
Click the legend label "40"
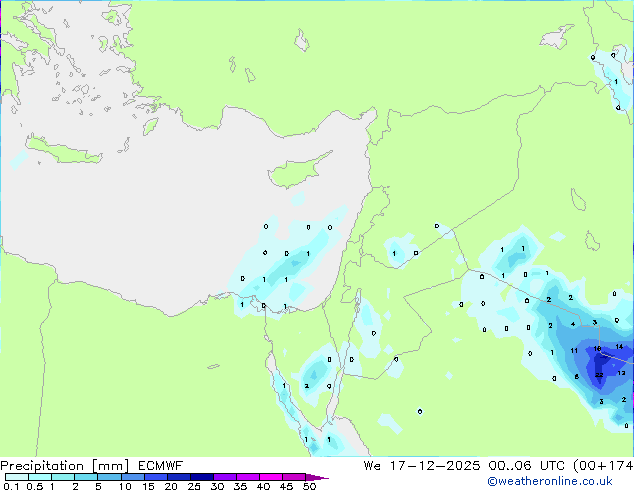(263, 486)
